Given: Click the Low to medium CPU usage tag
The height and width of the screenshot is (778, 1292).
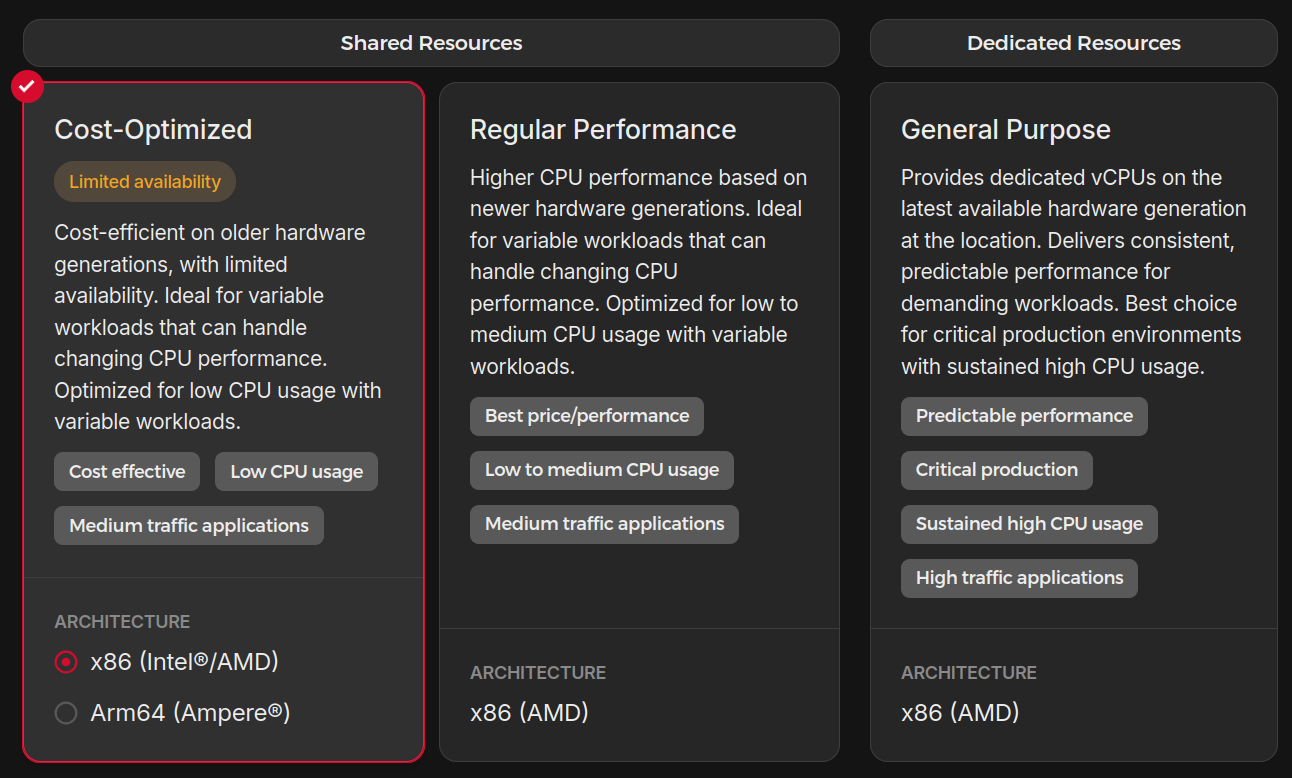Looking at the screenshot, I should click(x=602, y=470).
